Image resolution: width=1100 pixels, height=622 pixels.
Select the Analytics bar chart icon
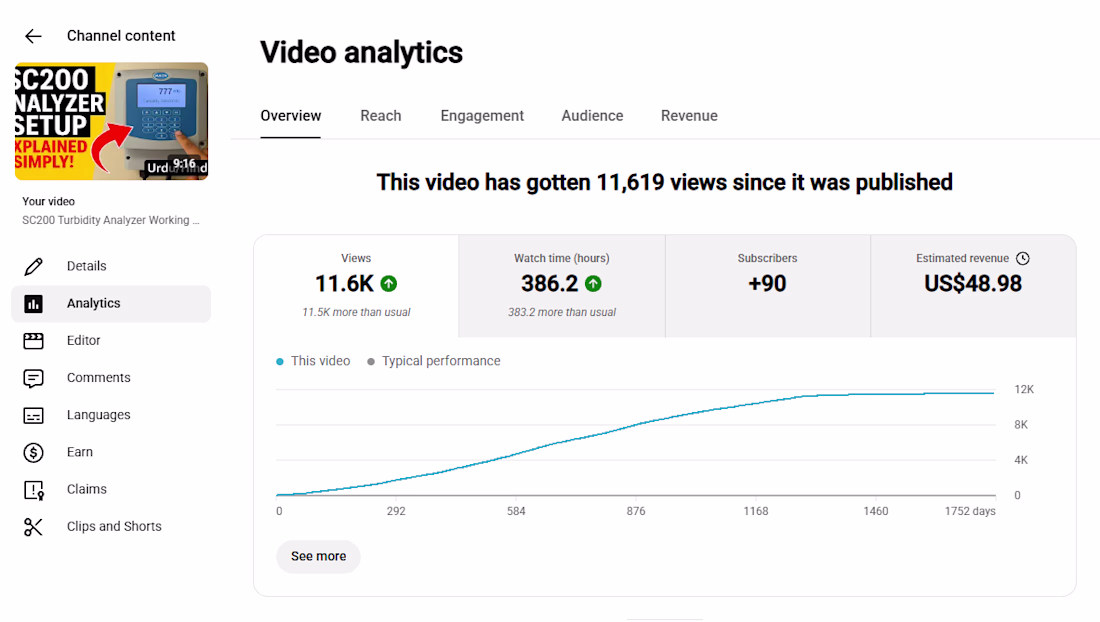click(x=33, y=304)
